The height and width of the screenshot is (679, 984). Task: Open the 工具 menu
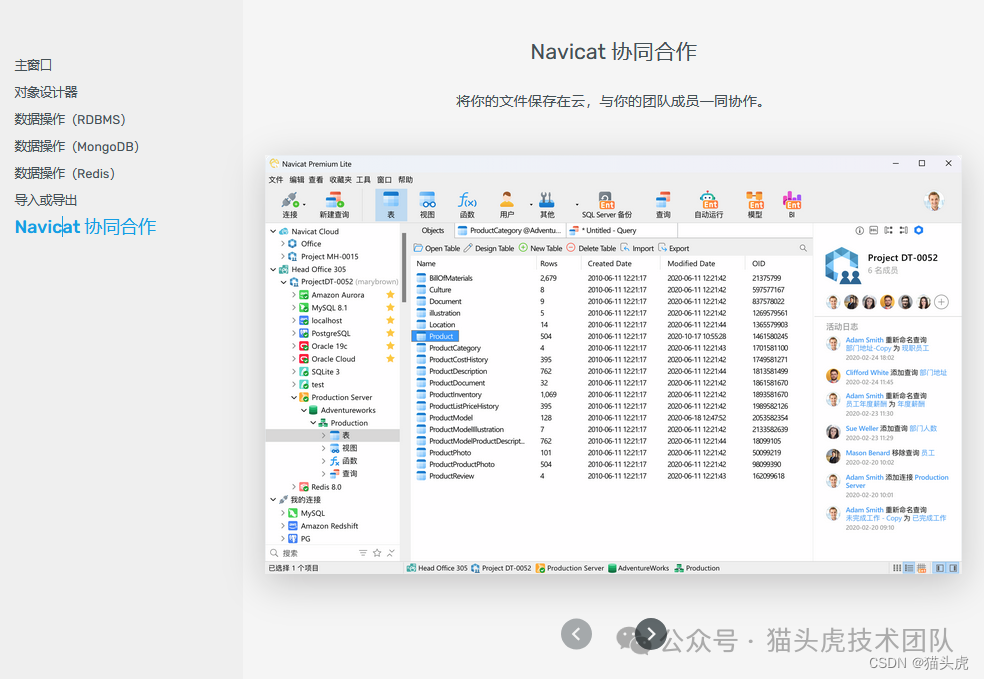point(363,179)
